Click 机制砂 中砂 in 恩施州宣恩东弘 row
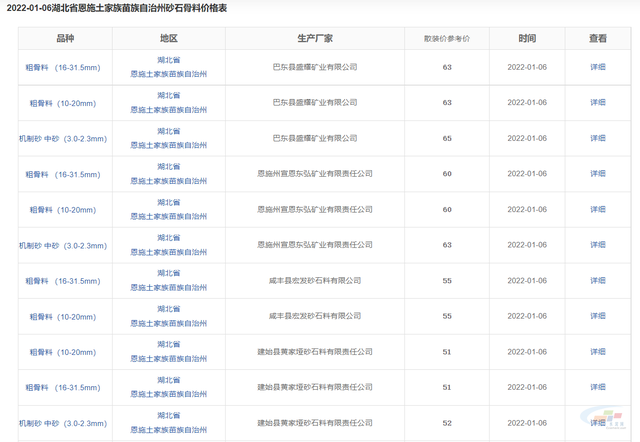Screen dimensions: 640x442 [x=64, y=245]
